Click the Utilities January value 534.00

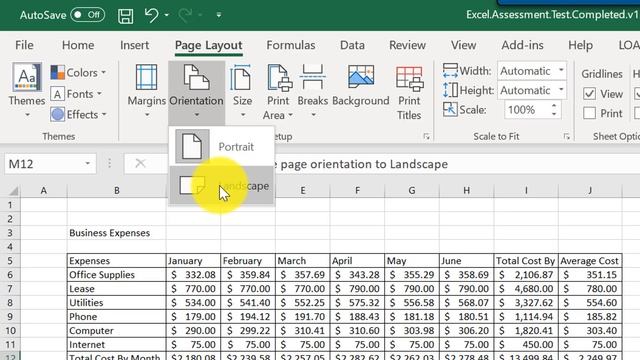[x=193, y=303]
